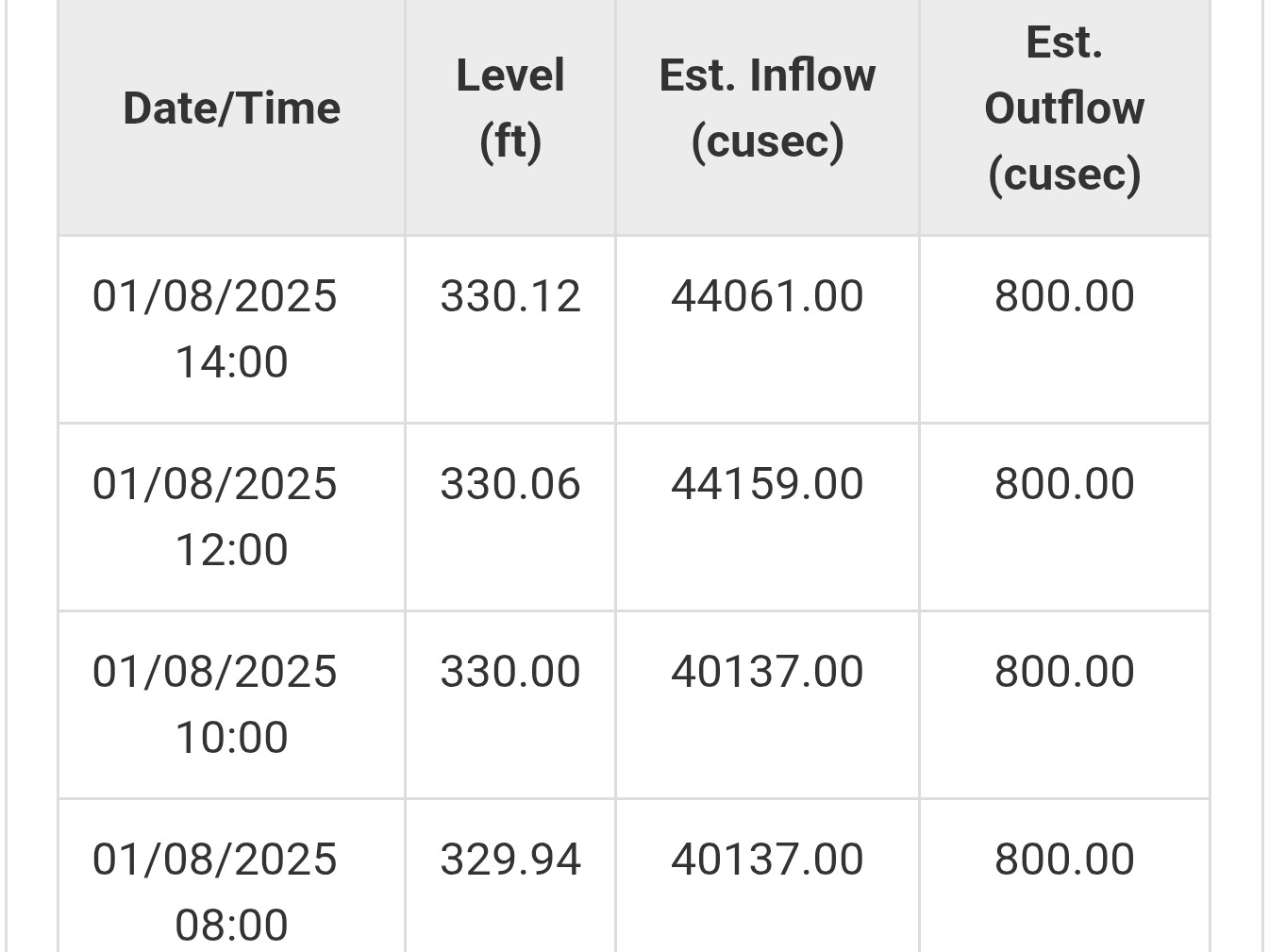The width and height of the screenshot is (1269, 952).
Task: Click the Est. Inflow (cusec) header
Action: (x=767, y=109)
